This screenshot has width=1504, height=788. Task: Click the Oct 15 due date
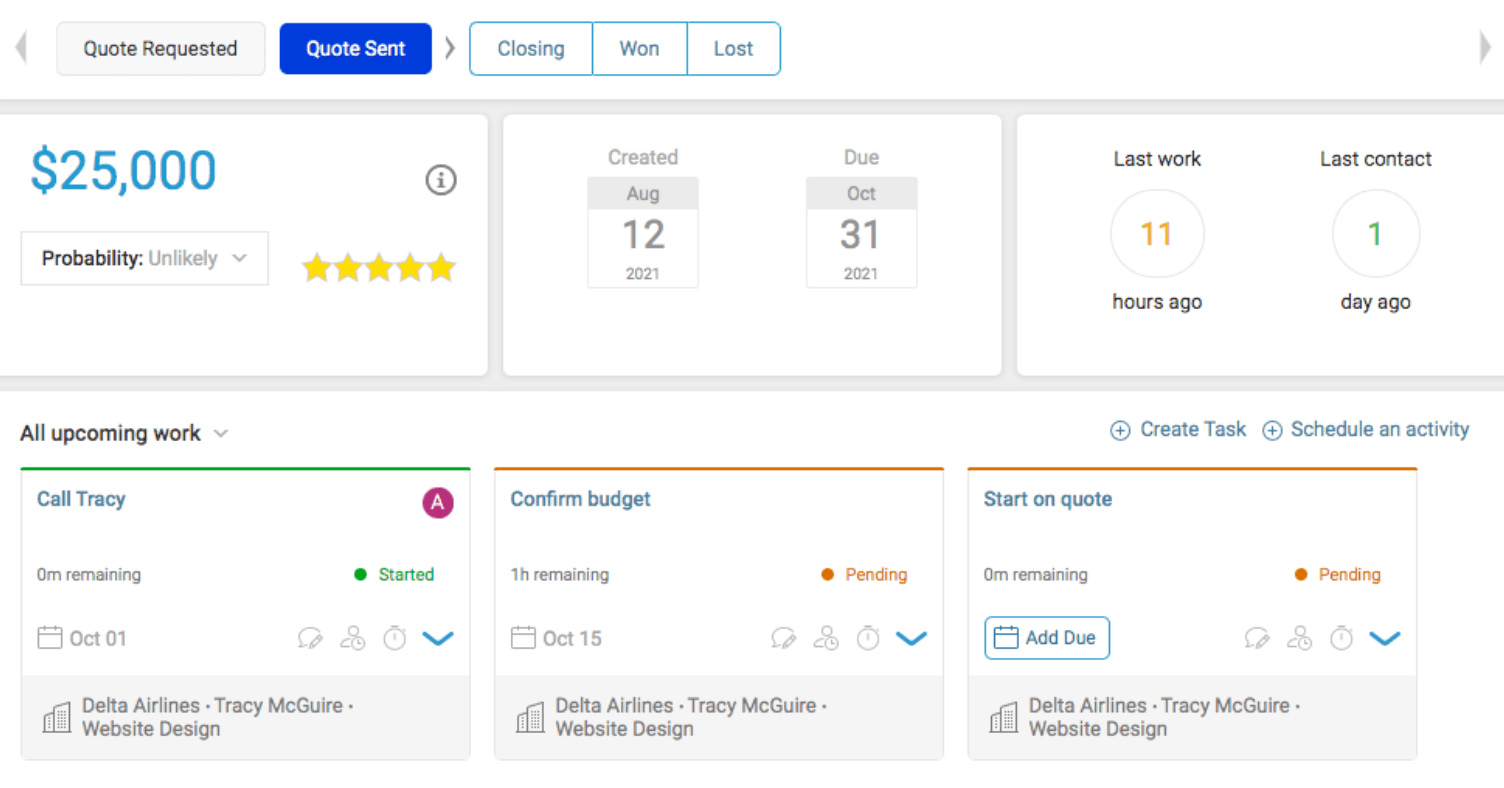(572, 638)
